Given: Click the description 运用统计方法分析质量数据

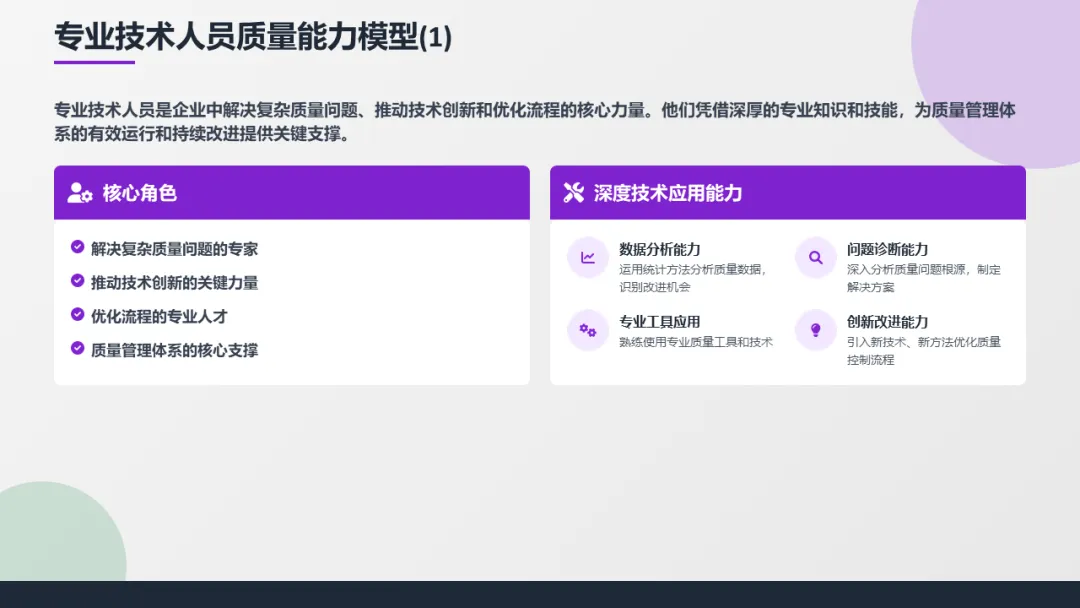Looking at the screenshot, I should coord(692,278).
